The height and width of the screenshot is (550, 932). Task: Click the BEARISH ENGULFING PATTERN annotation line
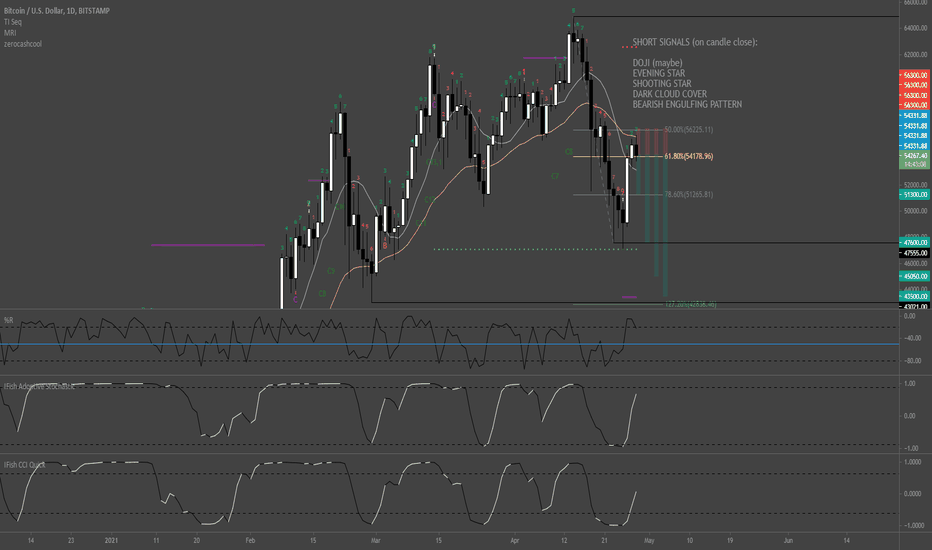pyautogui.click(x=687, y=105)
